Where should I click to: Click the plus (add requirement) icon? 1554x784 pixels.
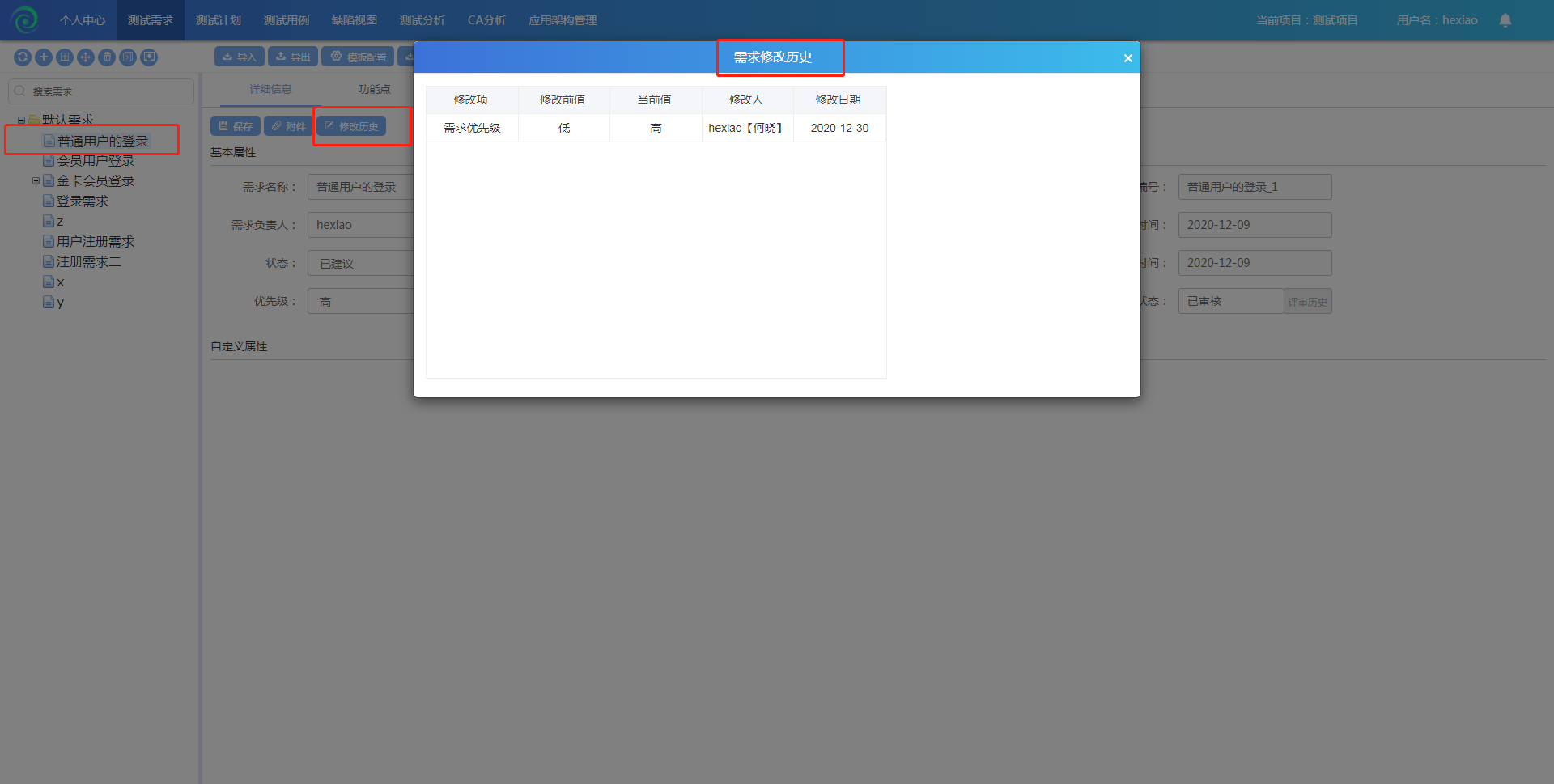coord(44,57)
